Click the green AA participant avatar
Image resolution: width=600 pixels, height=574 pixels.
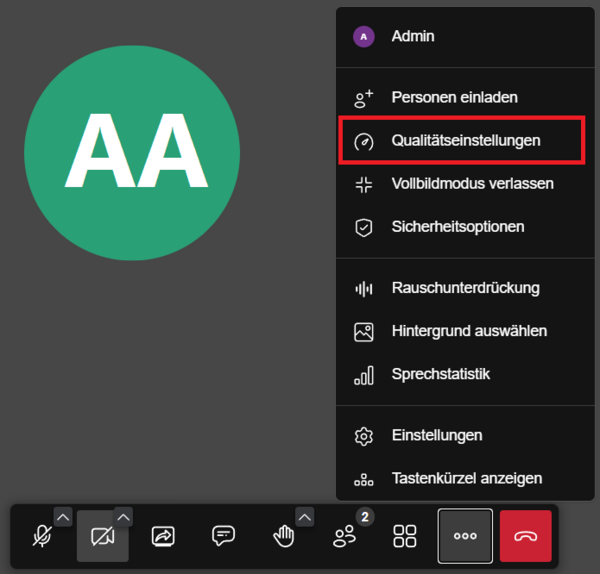tap(132, 153)
